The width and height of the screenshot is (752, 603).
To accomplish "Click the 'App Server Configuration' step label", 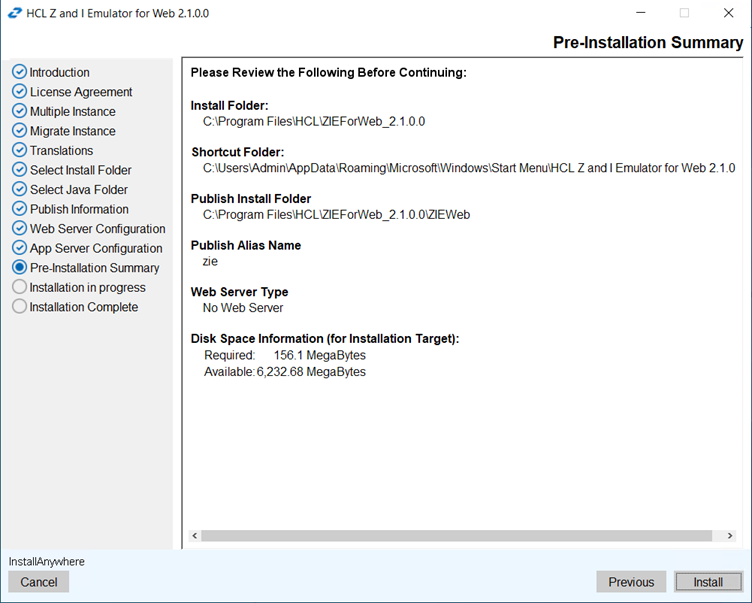I will tap(96, 248).
